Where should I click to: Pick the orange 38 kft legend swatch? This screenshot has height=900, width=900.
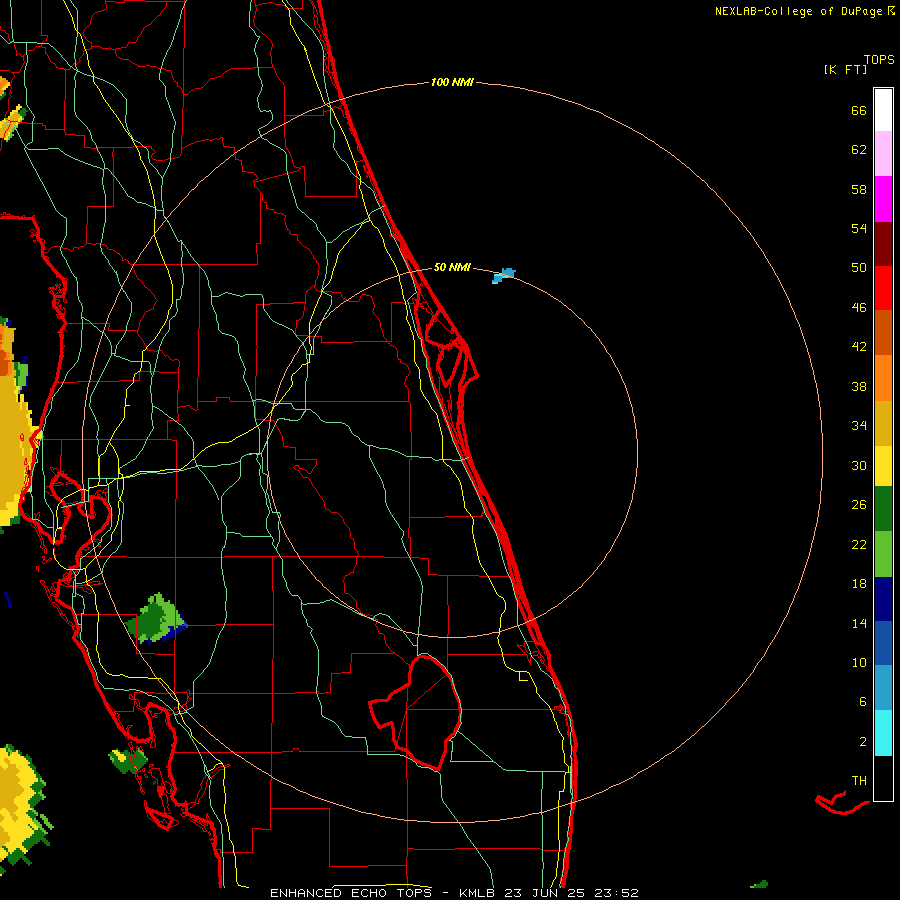(883, 378)
